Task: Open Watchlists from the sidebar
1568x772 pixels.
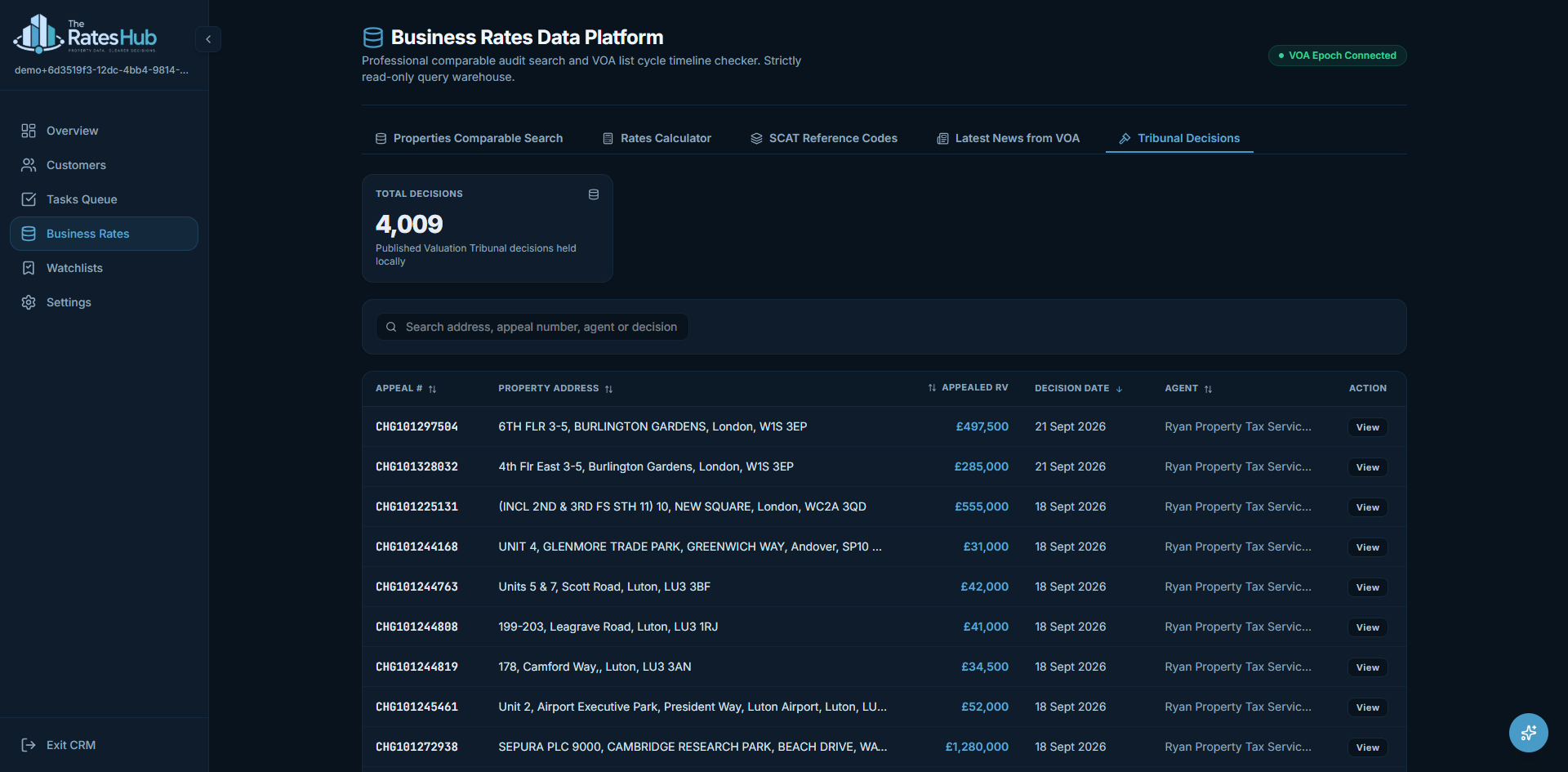Action: (x=104, y=268)
